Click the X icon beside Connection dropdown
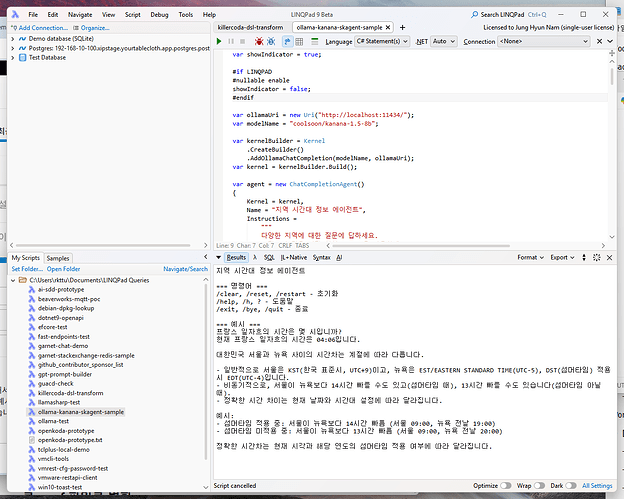 [x=599, y=41]
